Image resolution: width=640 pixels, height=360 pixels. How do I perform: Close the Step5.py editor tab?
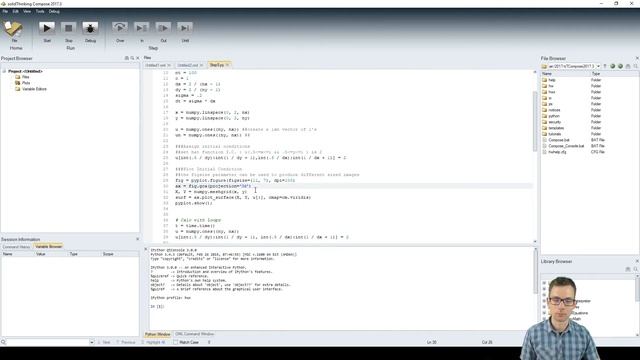pos(227,65)
